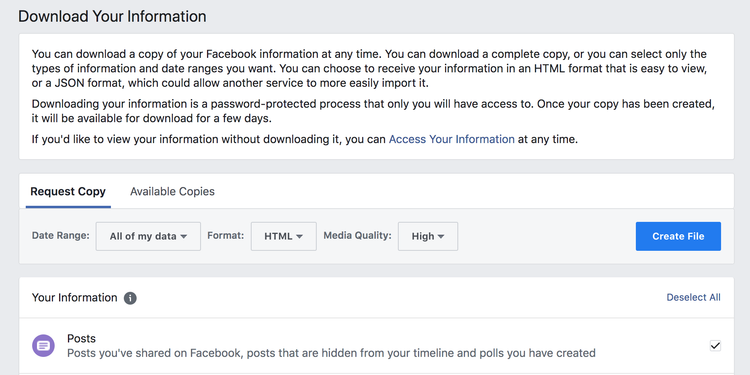The height and width of the screenshot is (375, 750).
Task: Click the Download Your Information heading
Action: click(112, 16)
